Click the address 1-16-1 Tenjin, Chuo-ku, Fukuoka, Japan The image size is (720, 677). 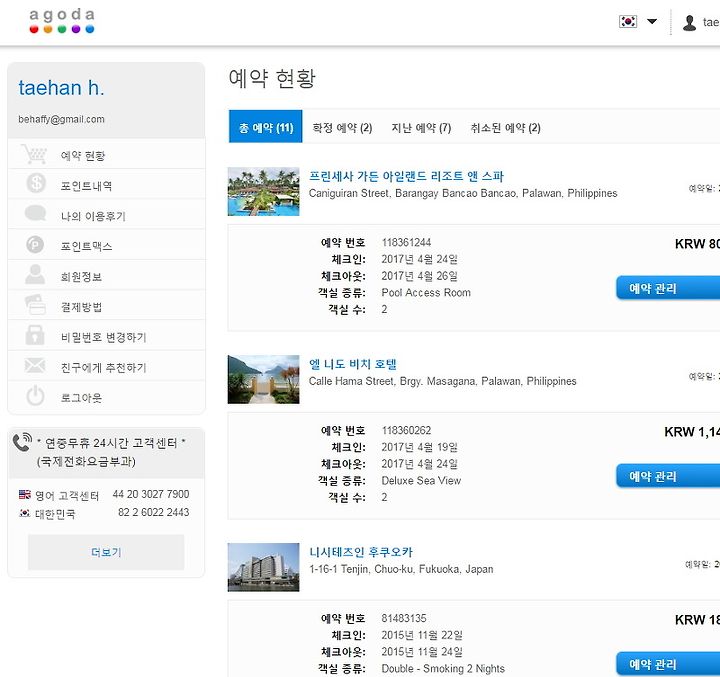[x=401, y=569]
